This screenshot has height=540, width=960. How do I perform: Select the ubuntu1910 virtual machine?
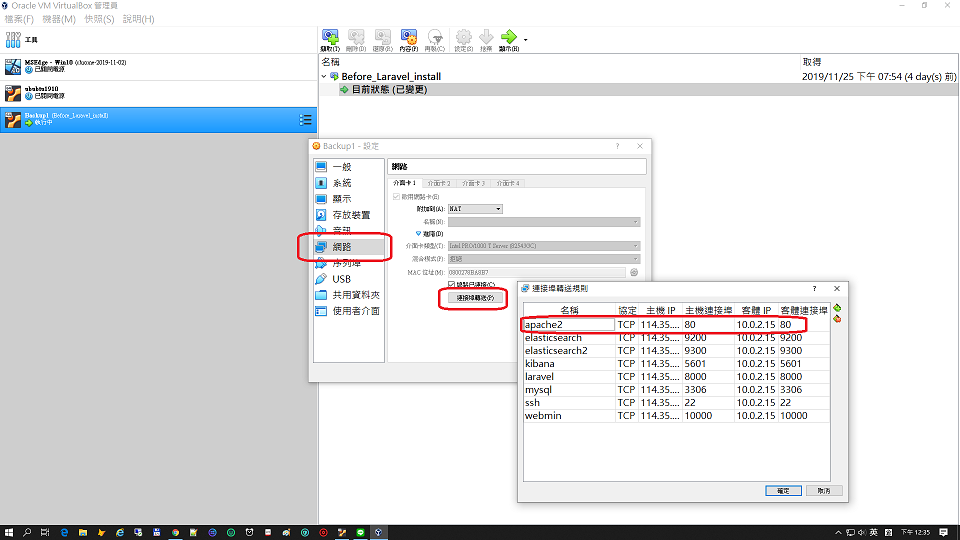(x=159, y=93)
